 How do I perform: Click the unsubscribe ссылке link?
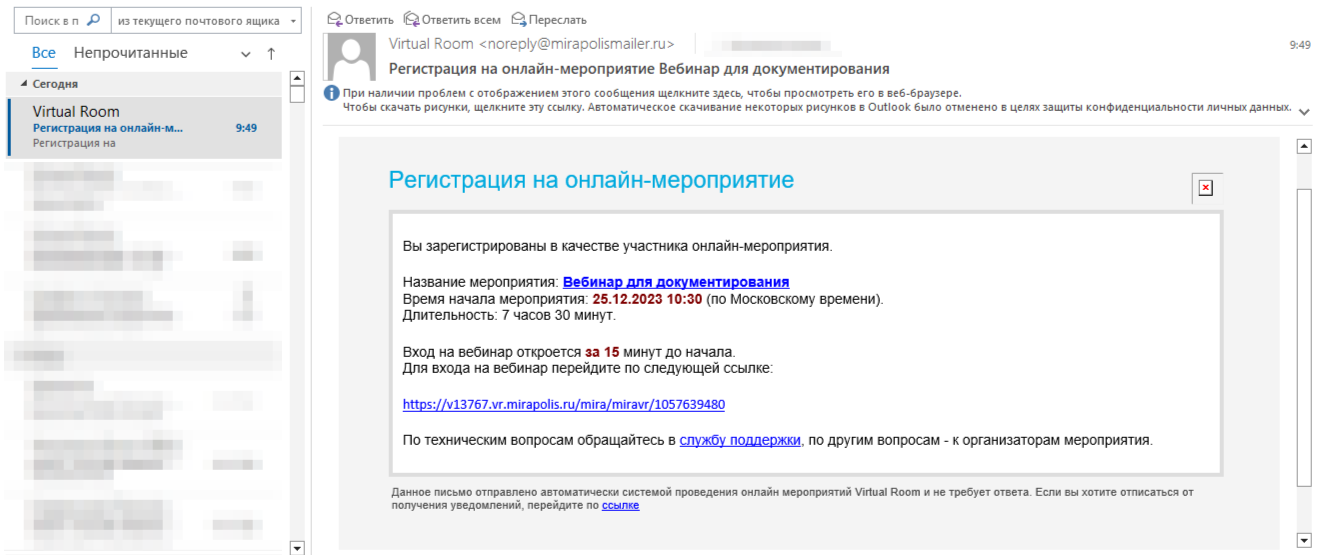click(x=620, y=506)
